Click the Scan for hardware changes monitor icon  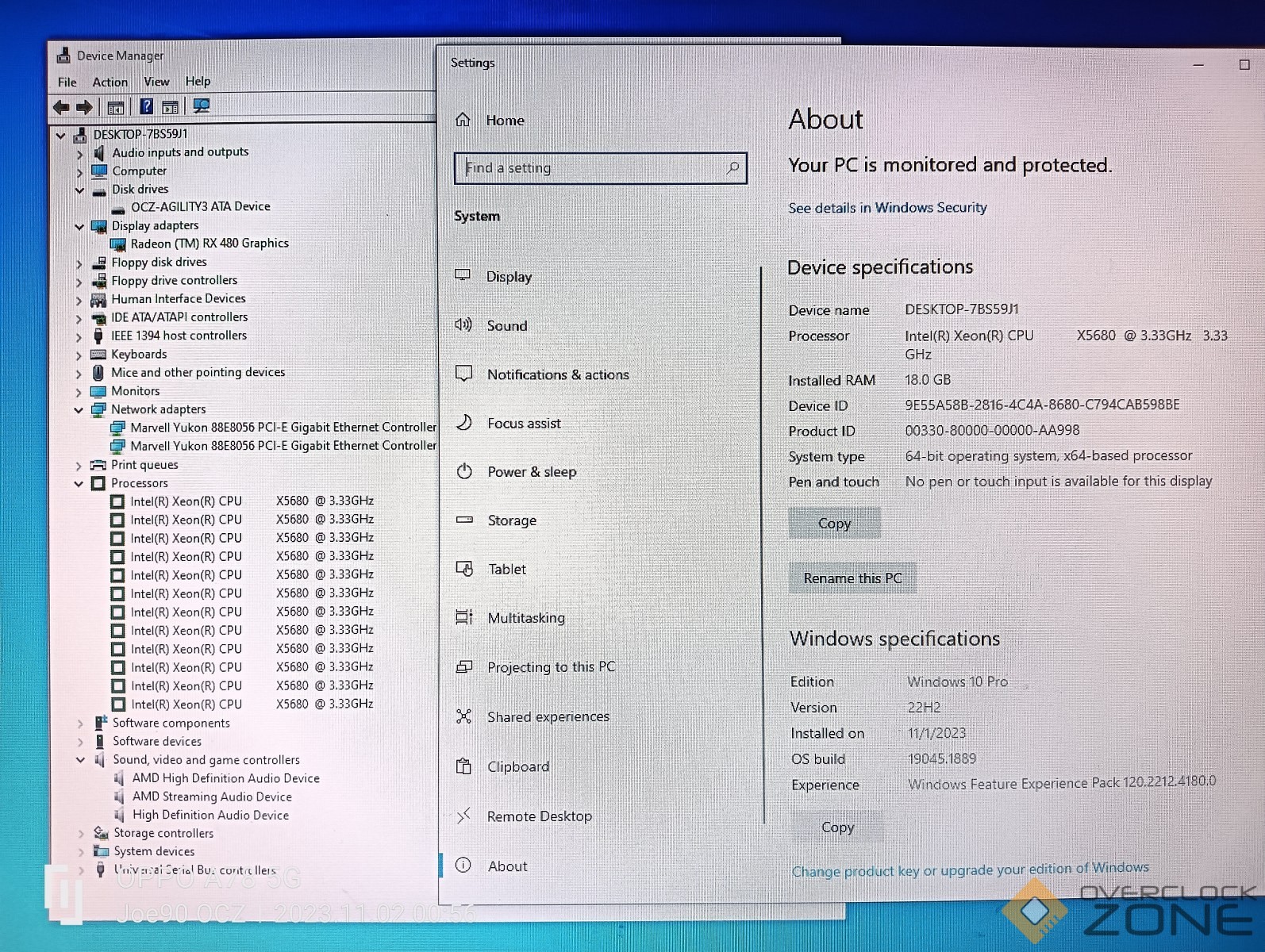click(x=202, y=106)
